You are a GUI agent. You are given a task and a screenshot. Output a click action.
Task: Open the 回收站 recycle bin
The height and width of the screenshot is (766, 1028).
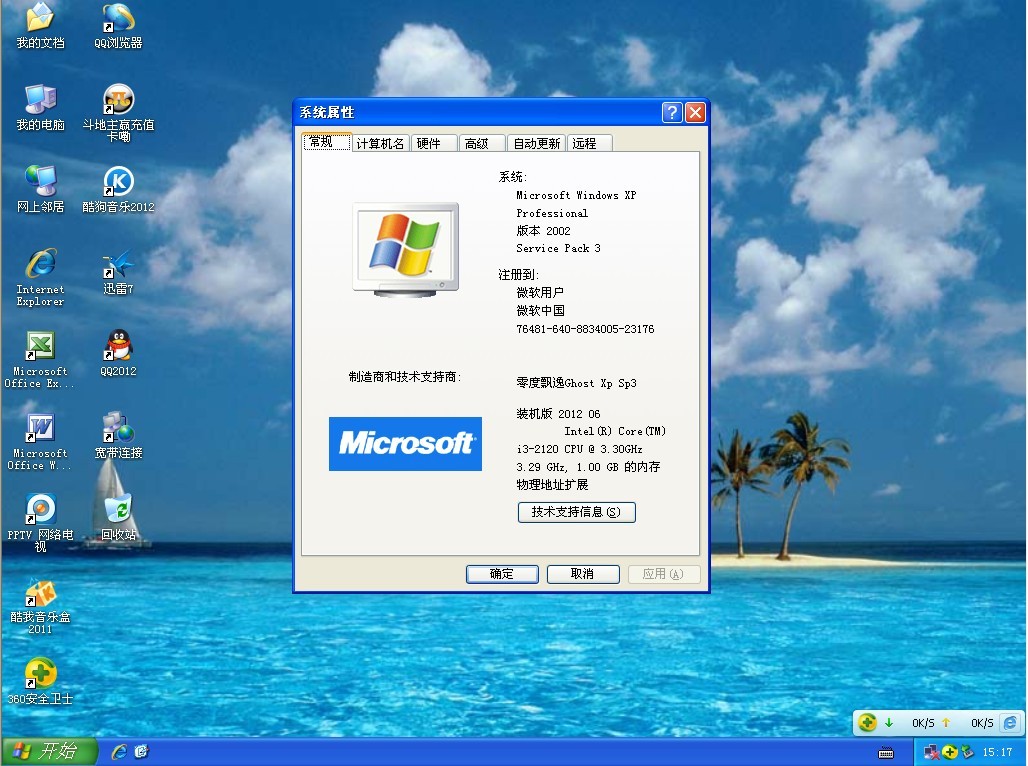120,510
